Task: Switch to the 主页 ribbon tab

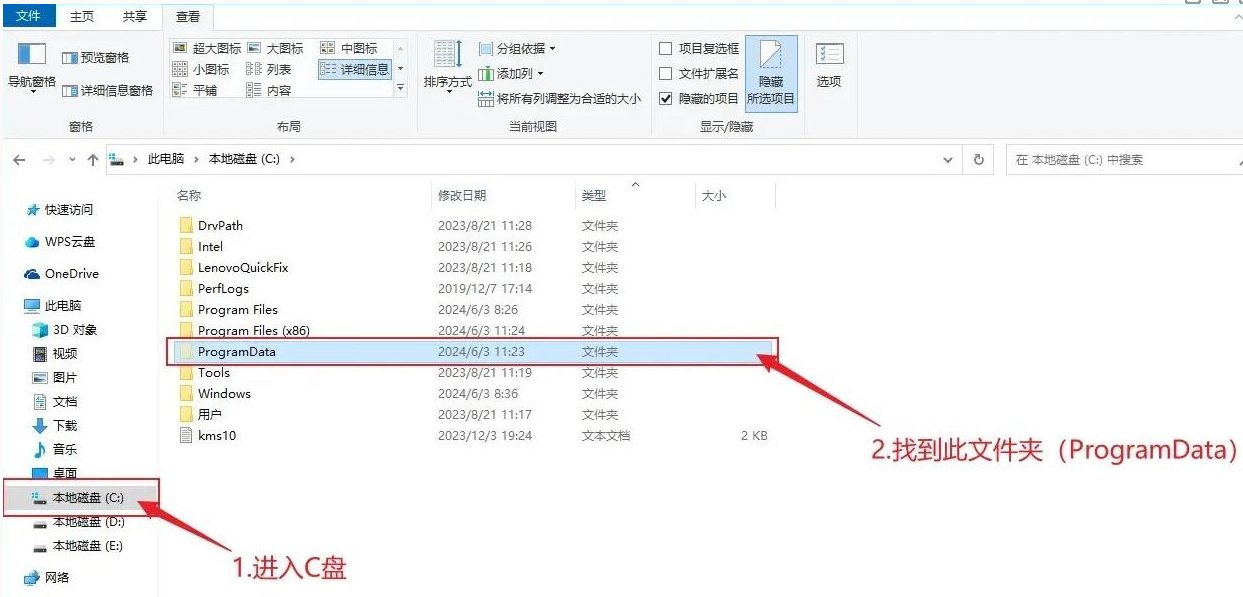Action: click(x=83, y=17)
